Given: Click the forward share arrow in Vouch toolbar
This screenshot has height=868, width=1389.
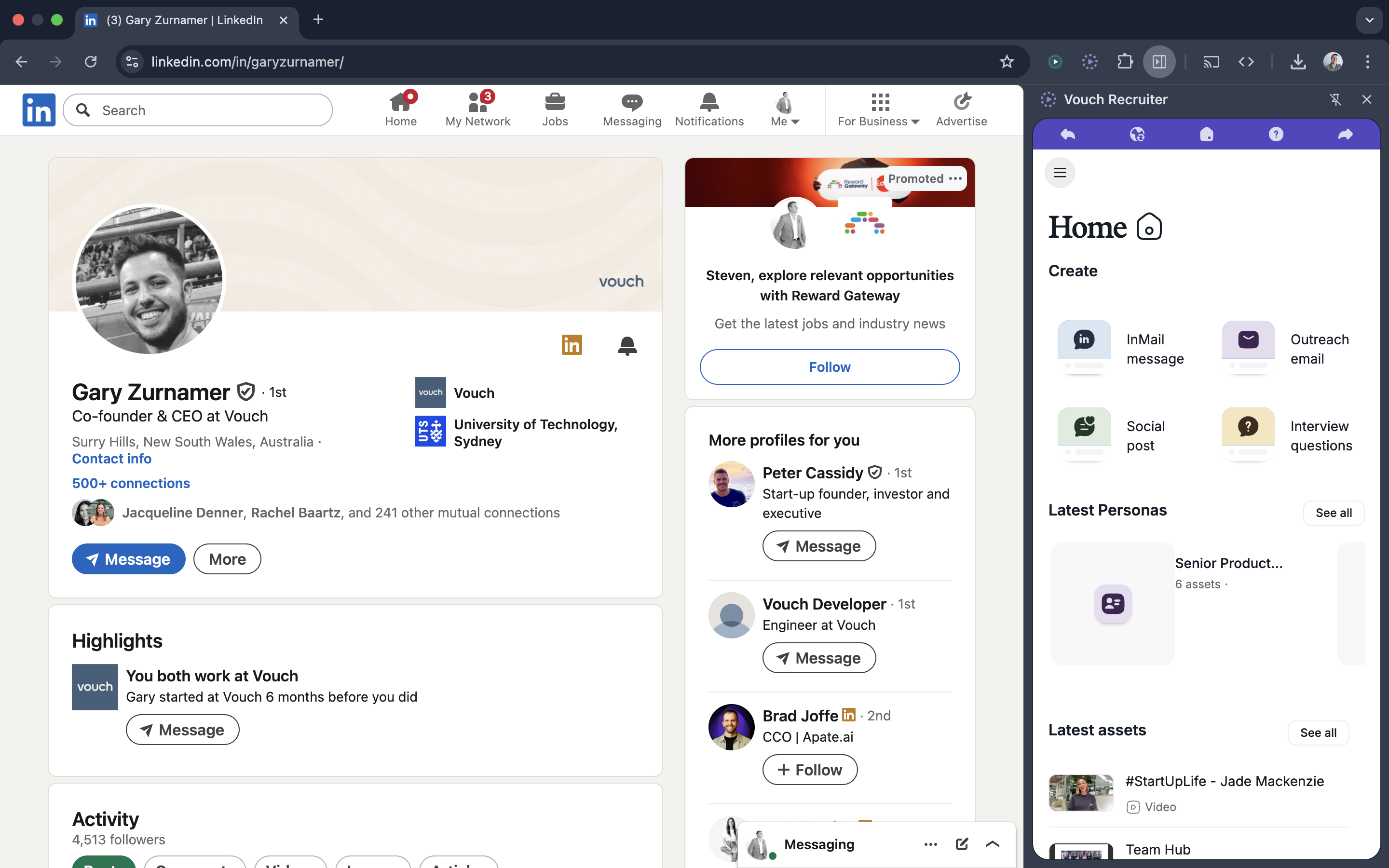Looking at the screenshot, I should [x=1345, y=135].
